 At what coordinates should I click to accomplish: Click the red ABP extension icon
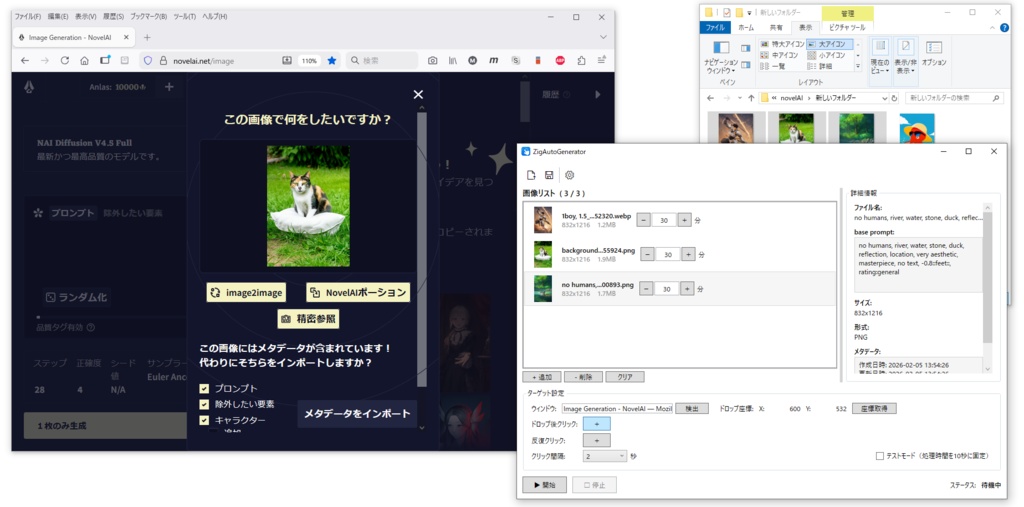[560, 61]
